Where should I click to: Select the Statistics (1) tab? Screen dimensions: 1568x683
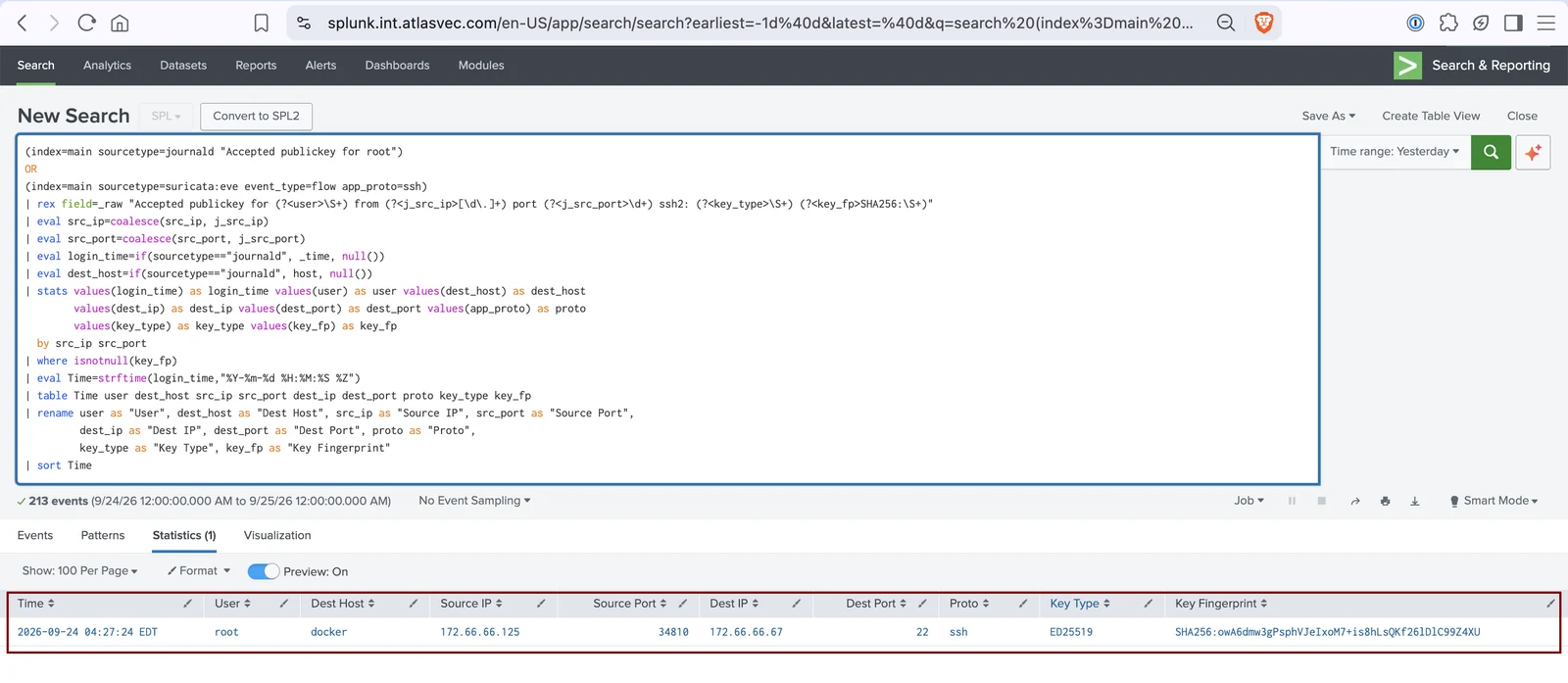click(x=184, y=536)
